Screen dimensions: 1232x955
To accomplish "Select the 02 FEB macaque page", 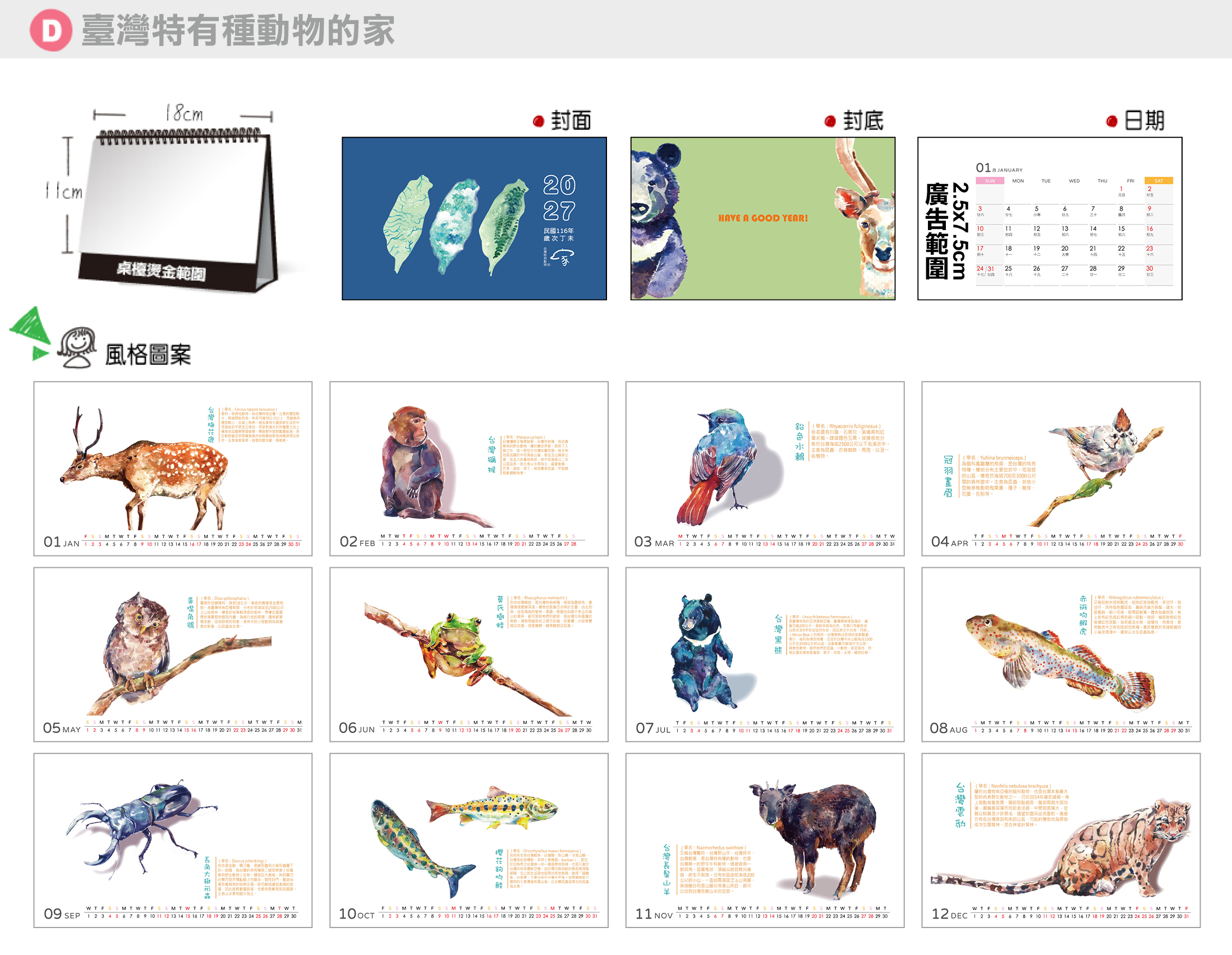I will point(469,469).
